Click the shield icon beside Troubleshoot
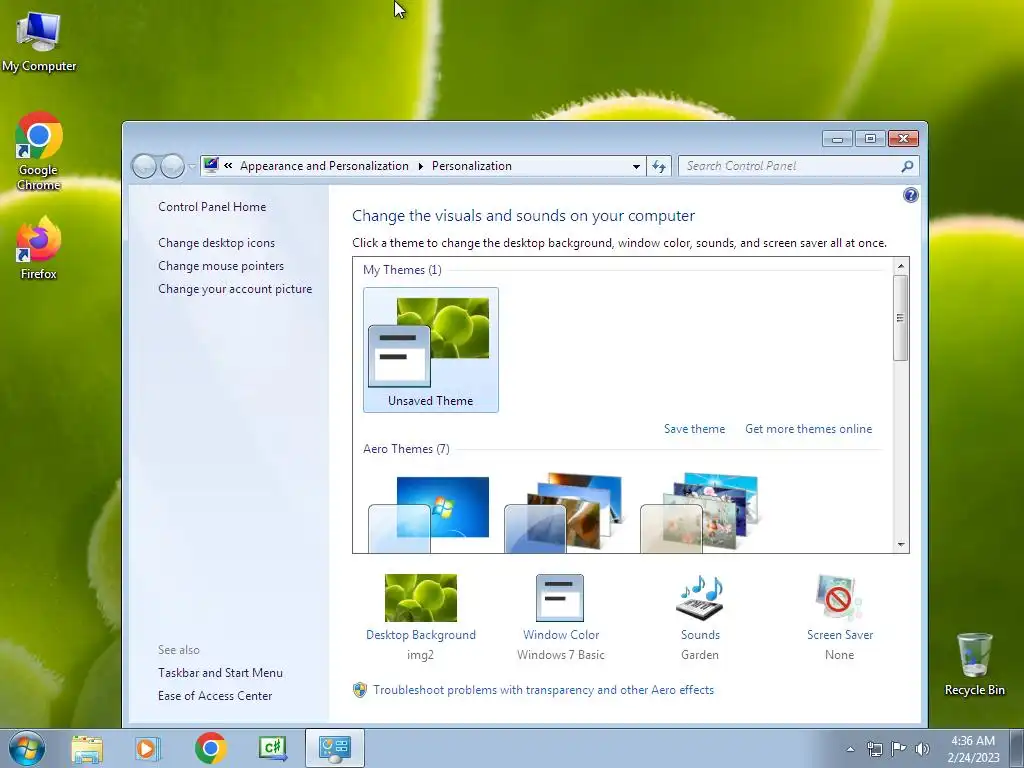The image size is (1024, 768). click(x=360, y=690)
